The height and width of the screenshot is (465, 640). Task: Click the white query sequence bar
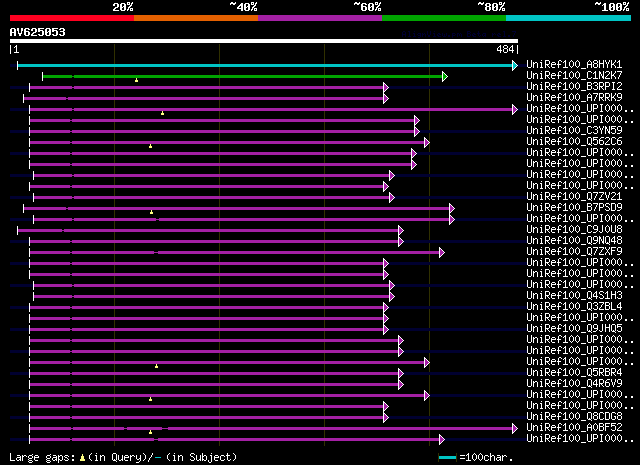click(264, 41)
